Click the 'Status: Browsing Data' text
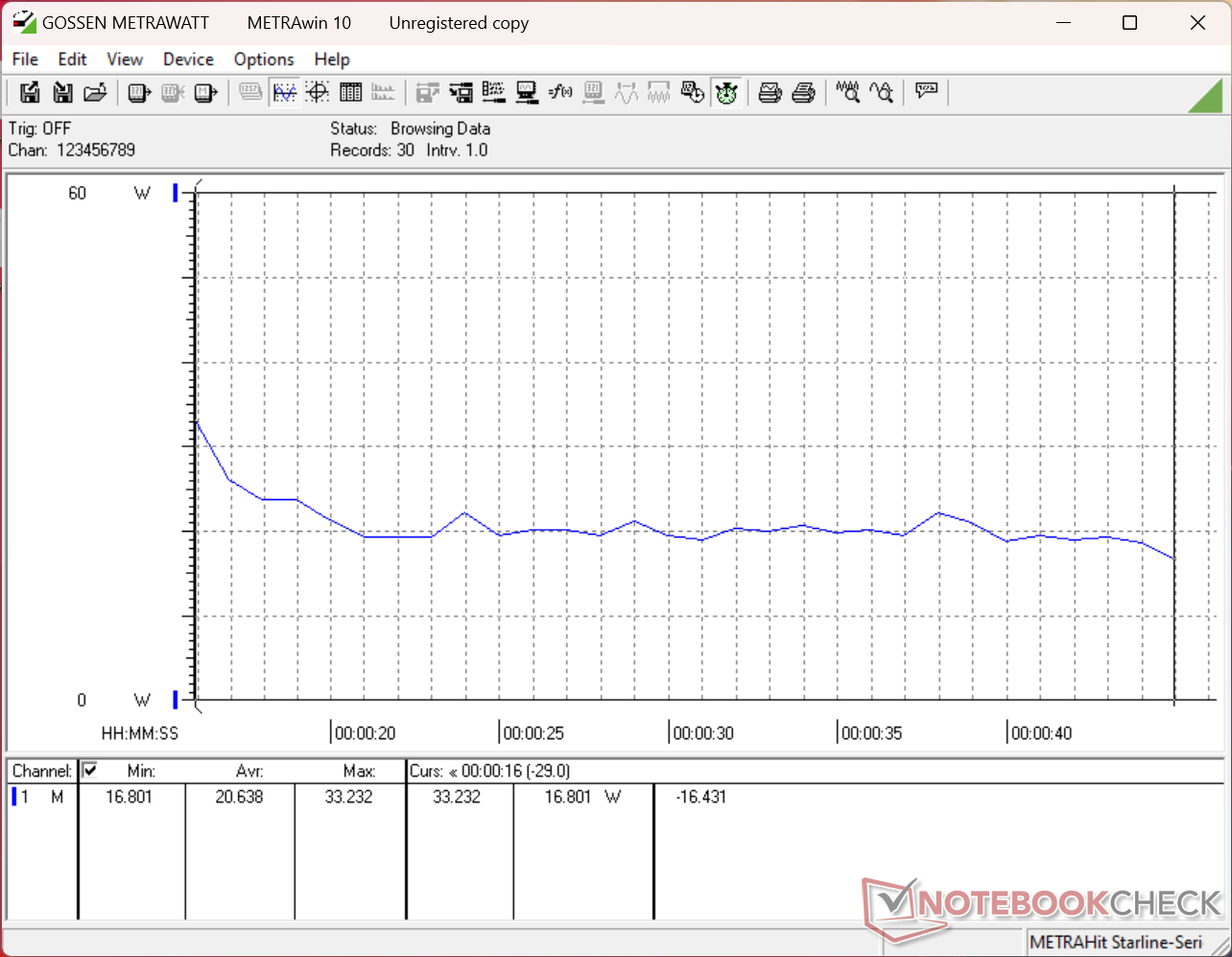This screenshot has width=1232, height=957. (x=411, y=129)
